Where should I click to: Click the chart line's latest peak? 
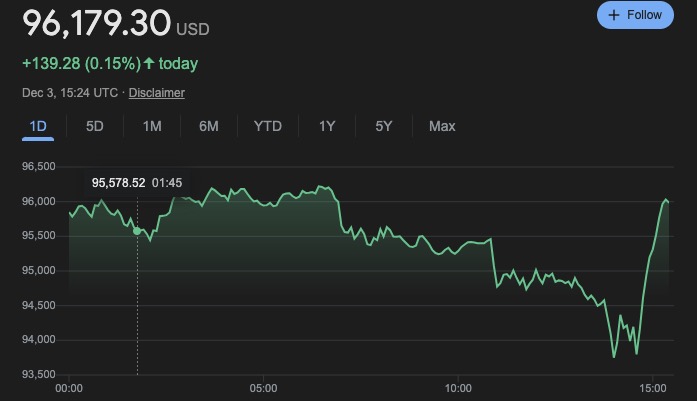coord(666,200)
